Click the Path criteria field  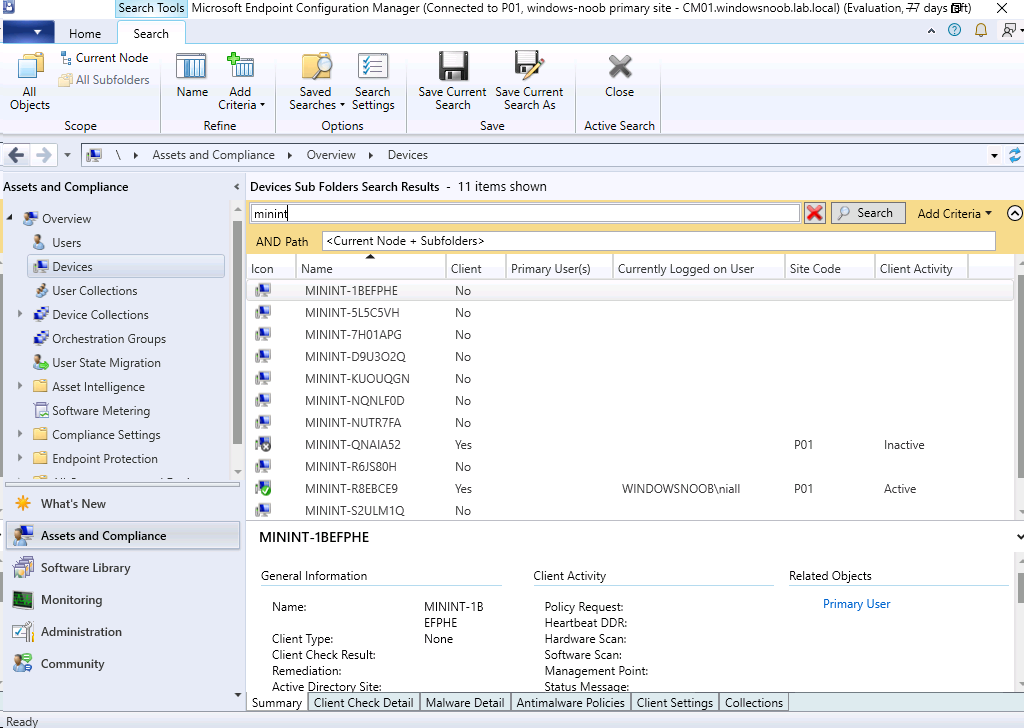coord(658,241)
